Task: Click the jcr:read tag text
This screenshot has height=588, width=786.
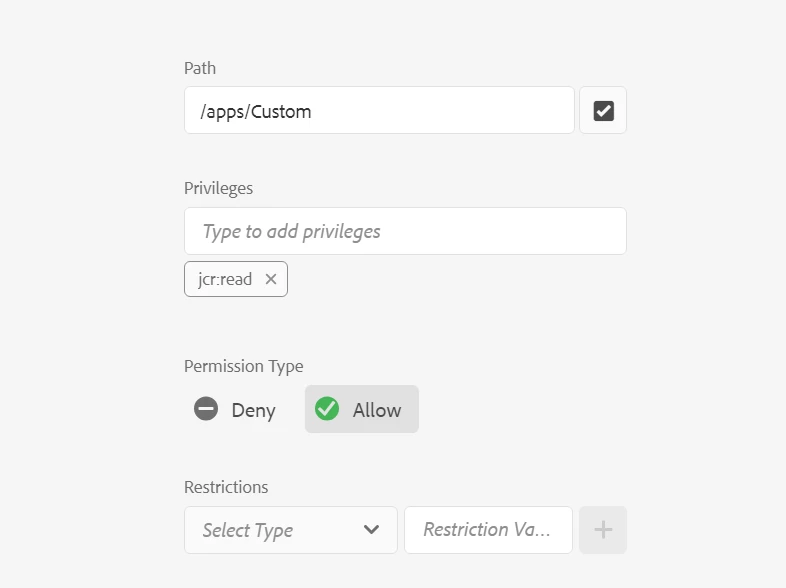Action: tap(225, 280)
